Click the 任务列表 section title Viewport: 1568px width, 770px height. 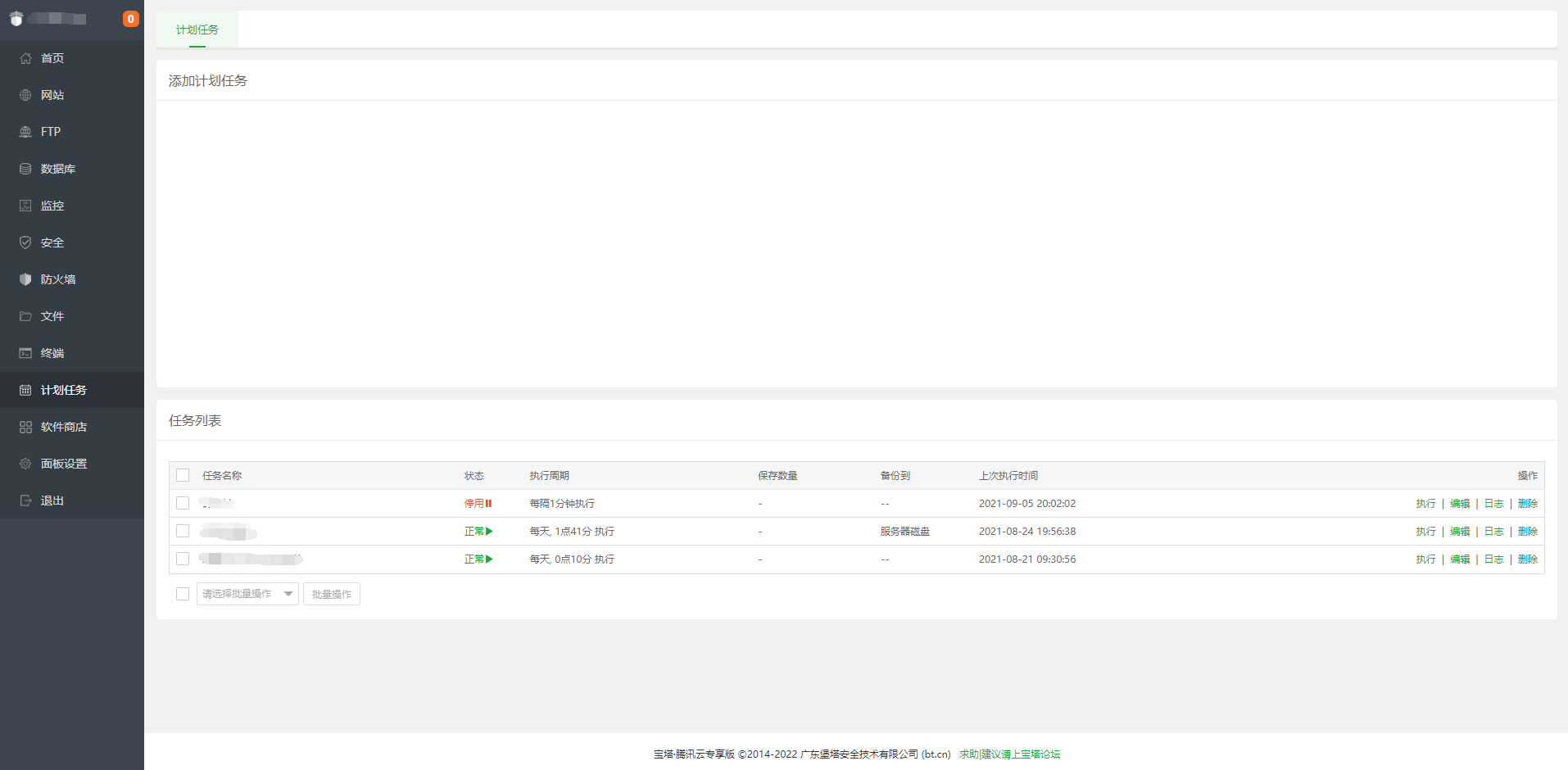point(195,421)
